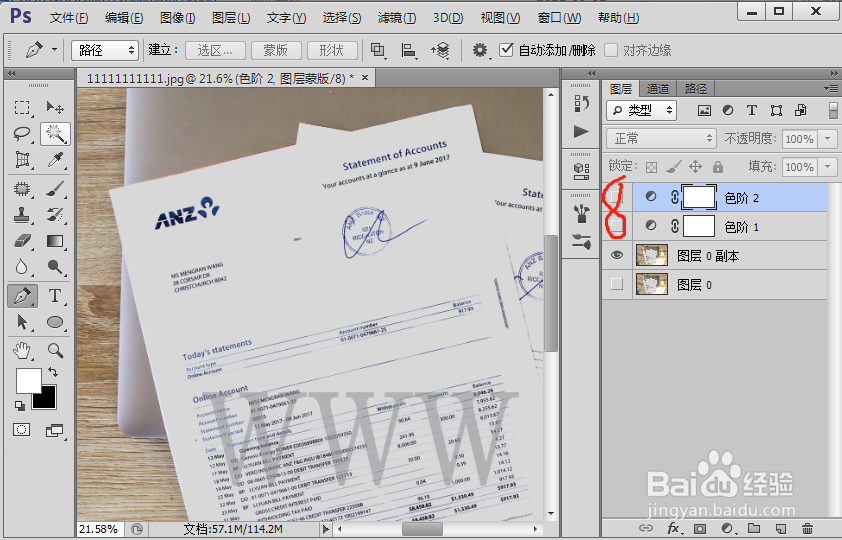Switch to the 路径 tab

(x=695, y=89)
